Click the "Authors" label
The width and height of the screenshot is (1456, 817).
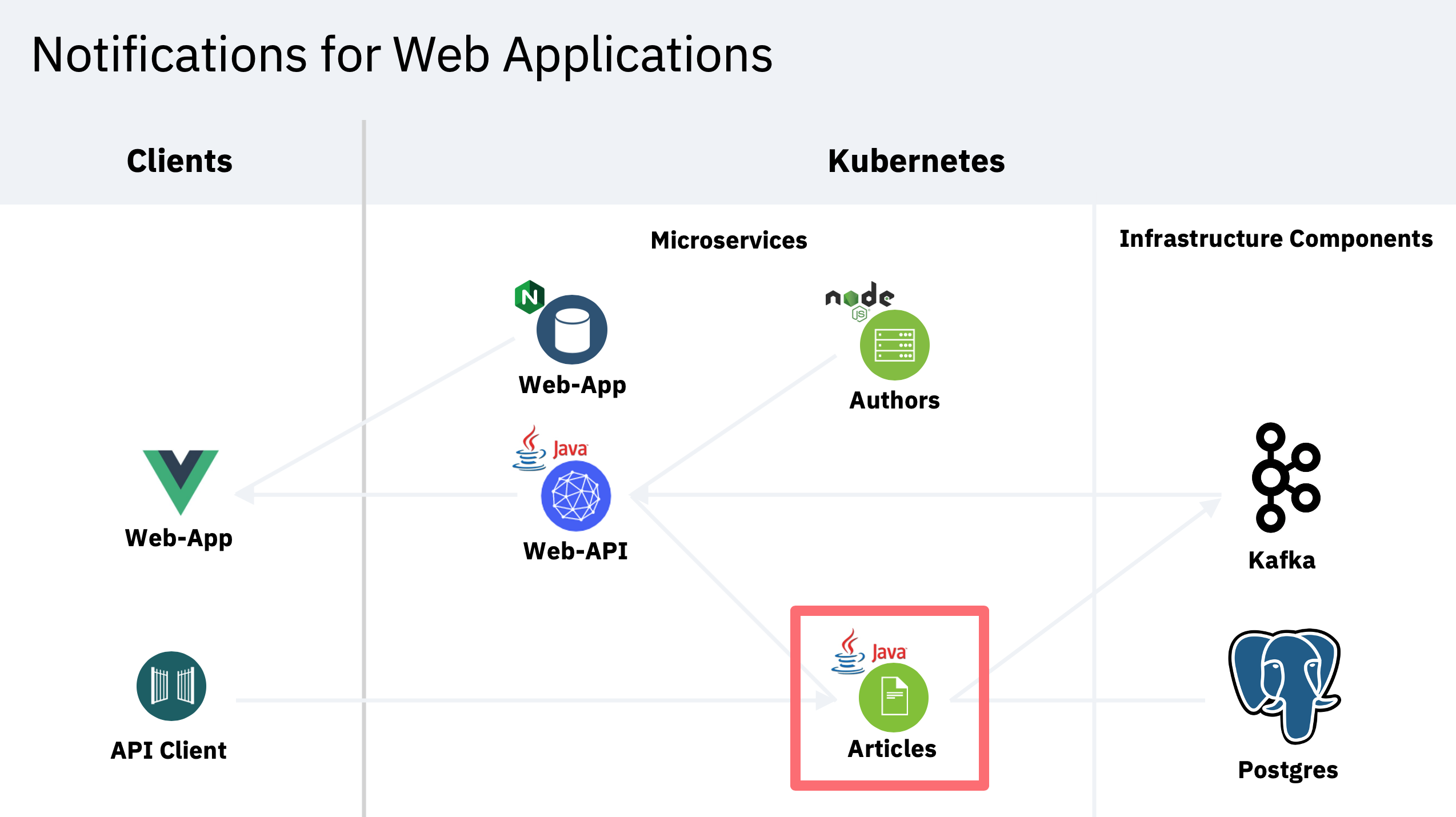tap(895, 401)
